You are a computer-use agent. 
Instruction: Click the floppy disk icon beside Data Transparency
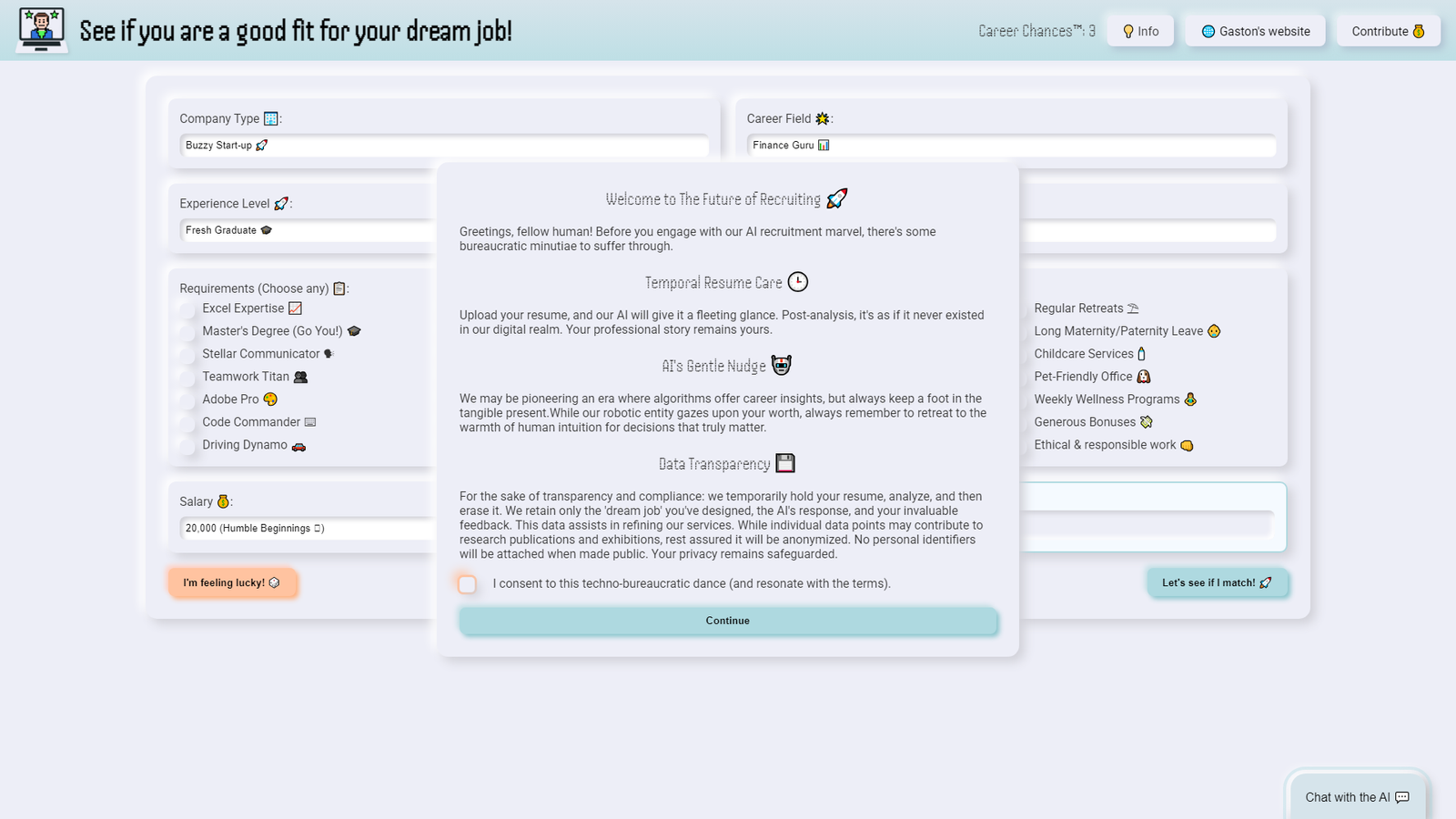click(x=785, y=463)
